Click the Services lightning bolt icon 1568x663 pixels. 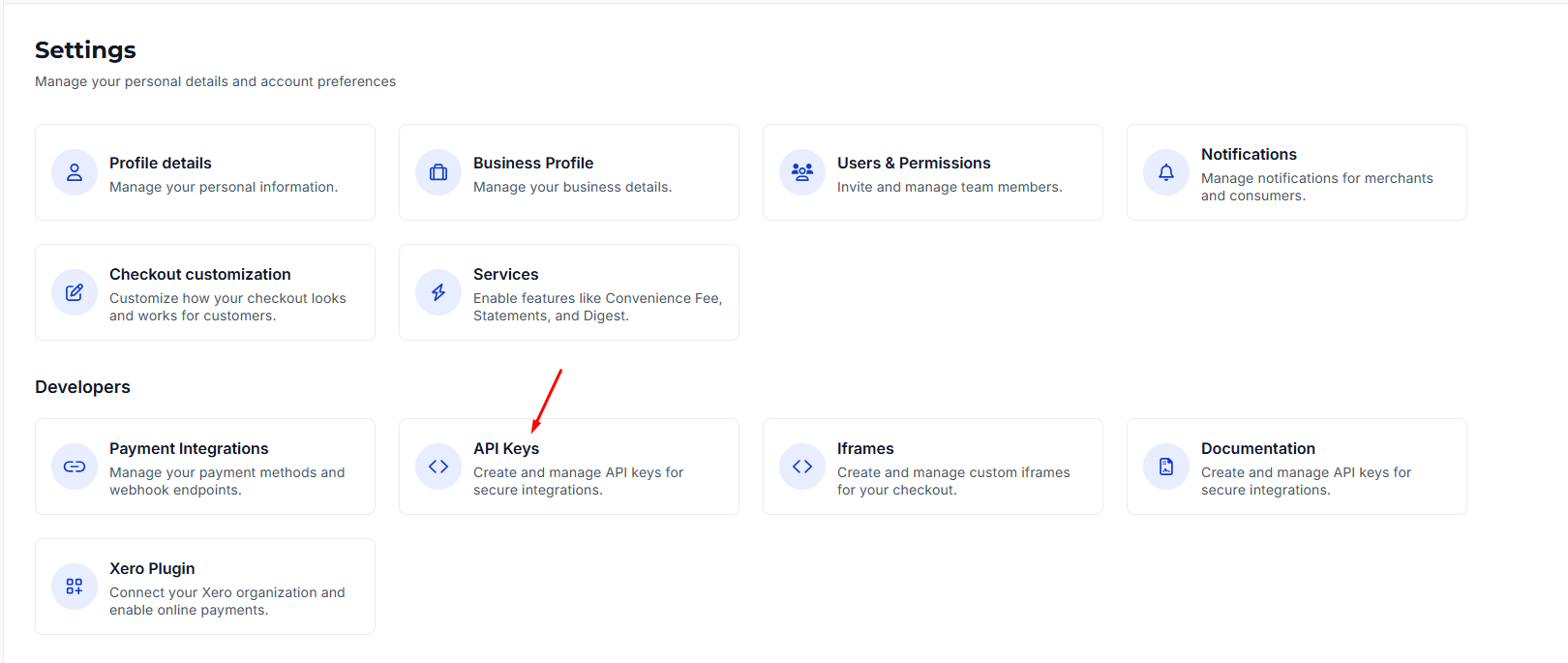tap(438, 292)
